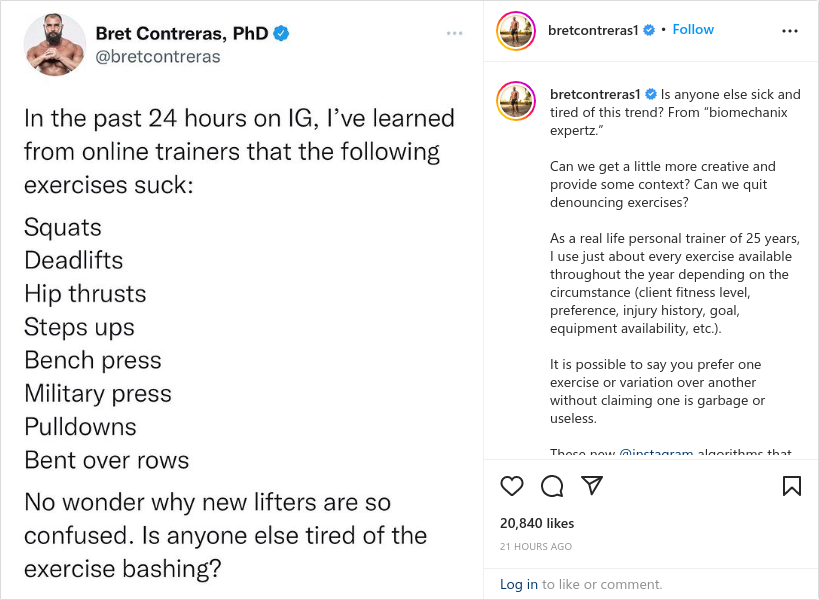Click the blue verified badge on the tweet
The height and width of the screenshot is (600, 819).
pos(281,33)
